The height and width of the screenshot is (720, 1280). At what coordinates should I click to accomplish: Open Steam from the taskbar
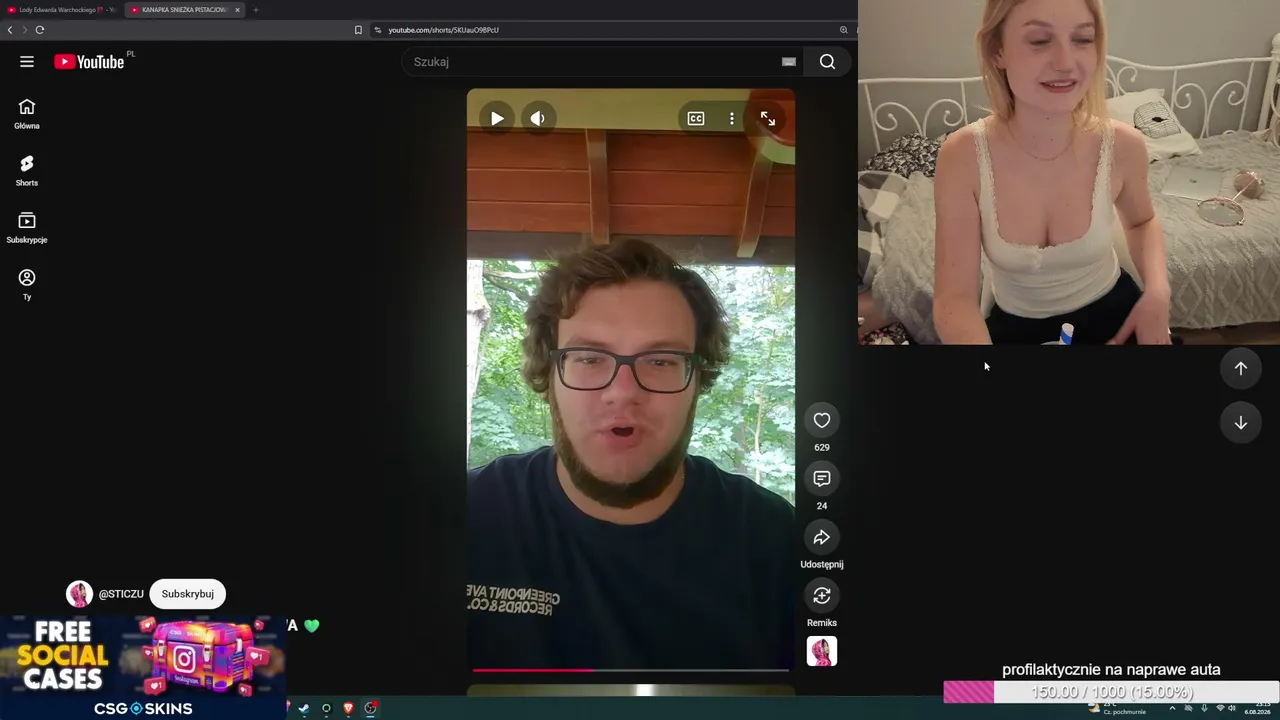[304, 709]
